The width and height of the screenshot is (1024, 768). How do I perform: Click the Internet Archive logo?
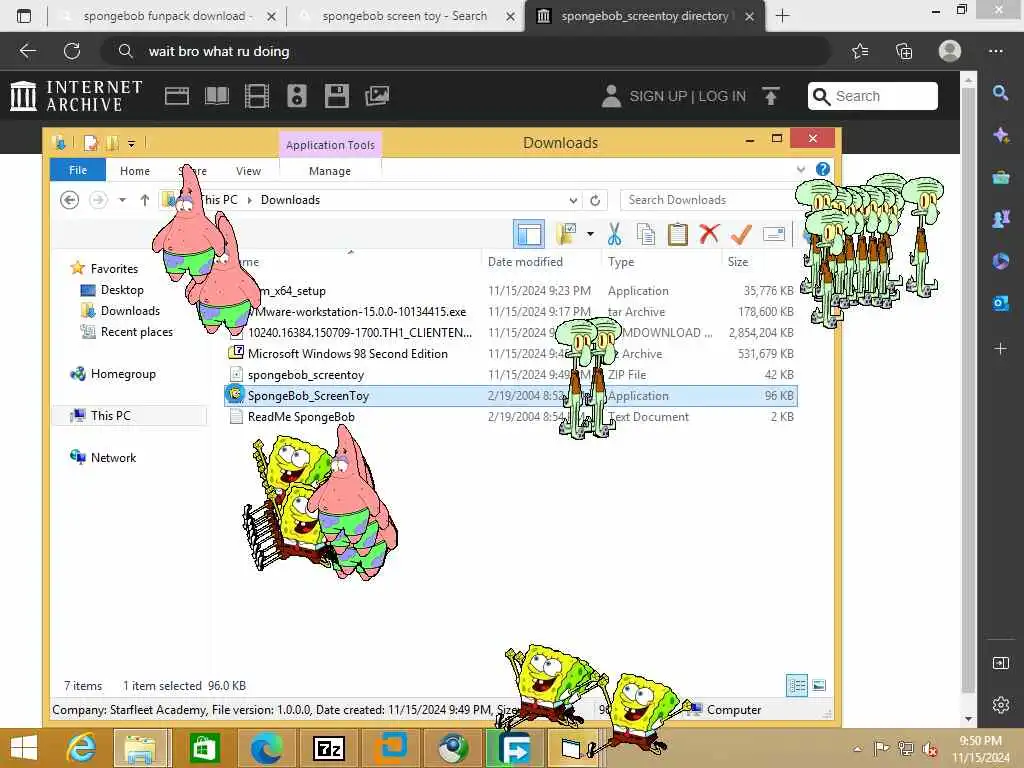coord(76,96)
